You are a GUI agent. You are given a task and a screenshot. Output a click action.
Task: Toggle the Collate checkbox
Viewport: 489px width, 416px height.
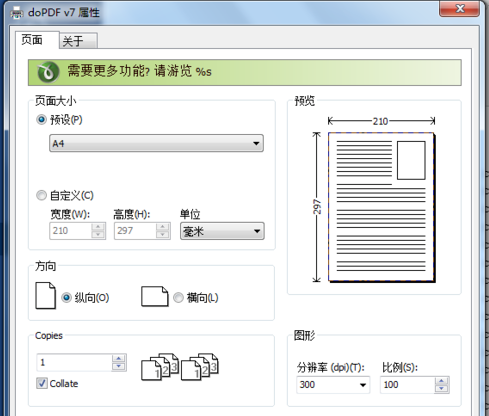(42, 383)
